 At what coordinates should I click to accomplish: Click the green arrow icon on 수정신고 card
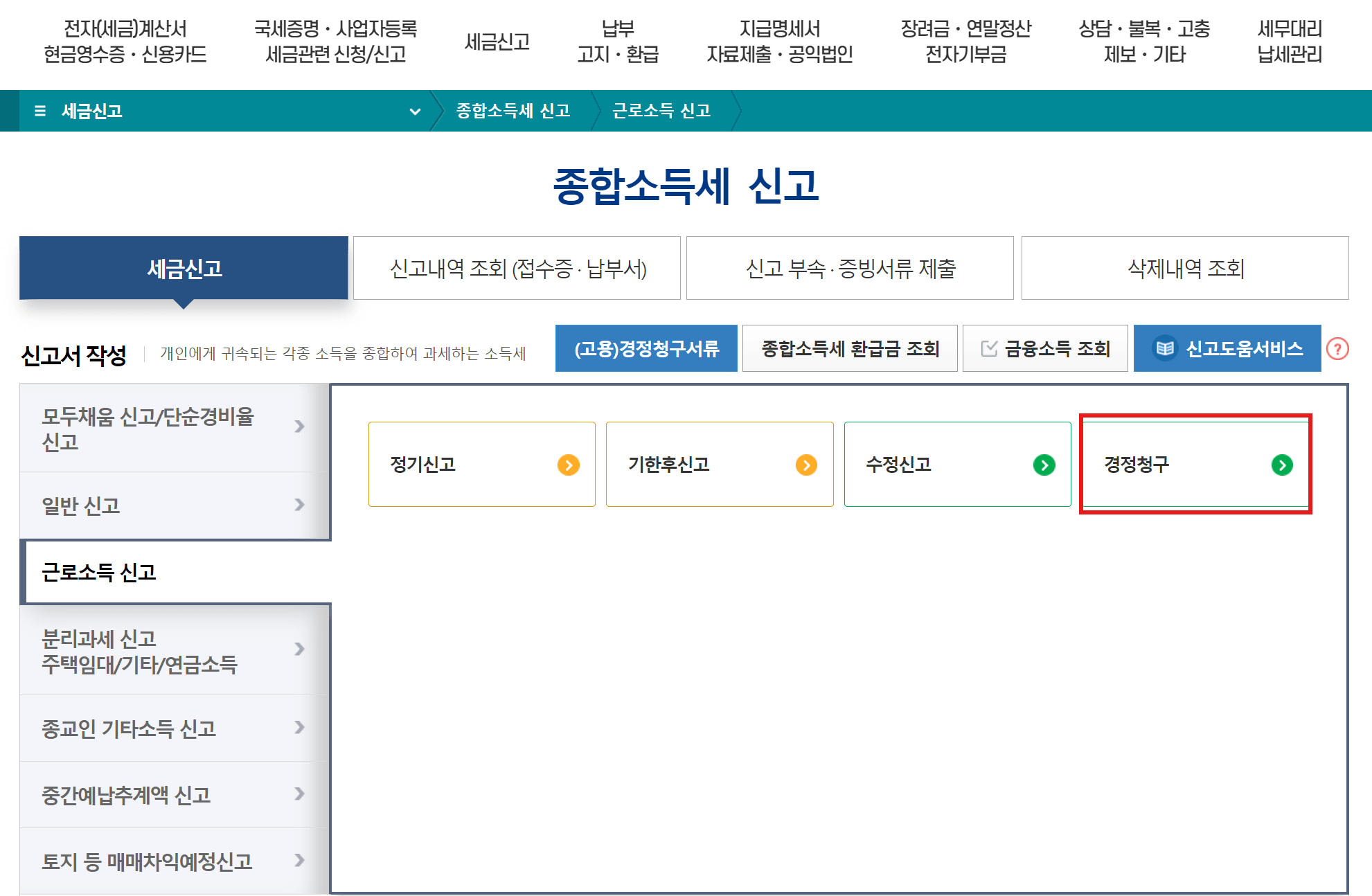point(1044,465)
